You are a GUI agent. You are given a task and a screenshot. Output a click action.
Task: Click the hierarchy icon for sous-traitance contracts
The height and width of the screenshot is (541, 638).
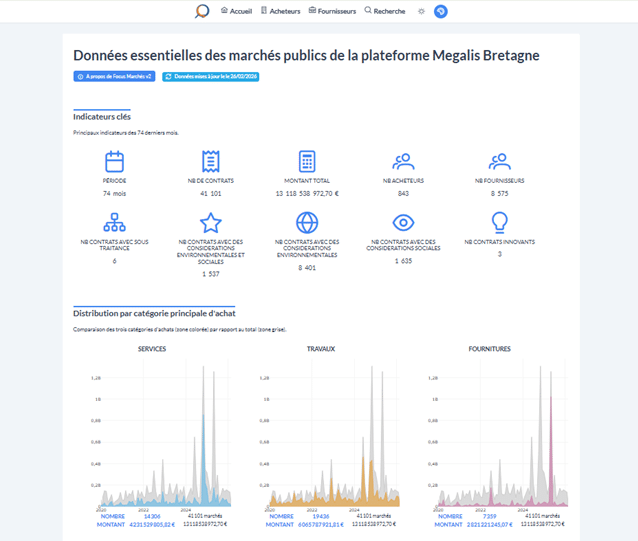(114, 222)
